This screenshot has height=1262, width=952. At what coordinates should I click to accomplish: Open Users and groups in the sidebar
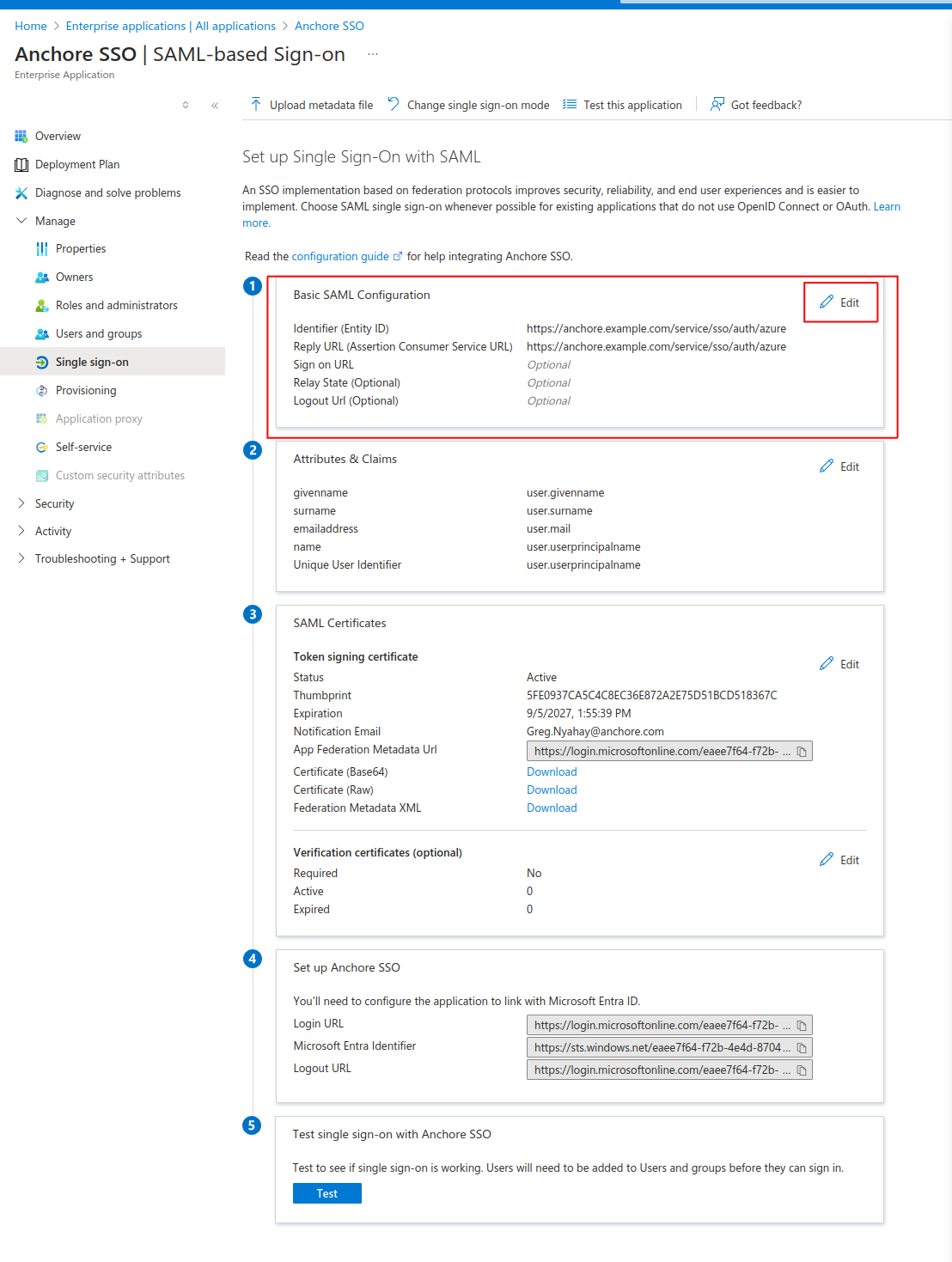click(x=99, y=333)
